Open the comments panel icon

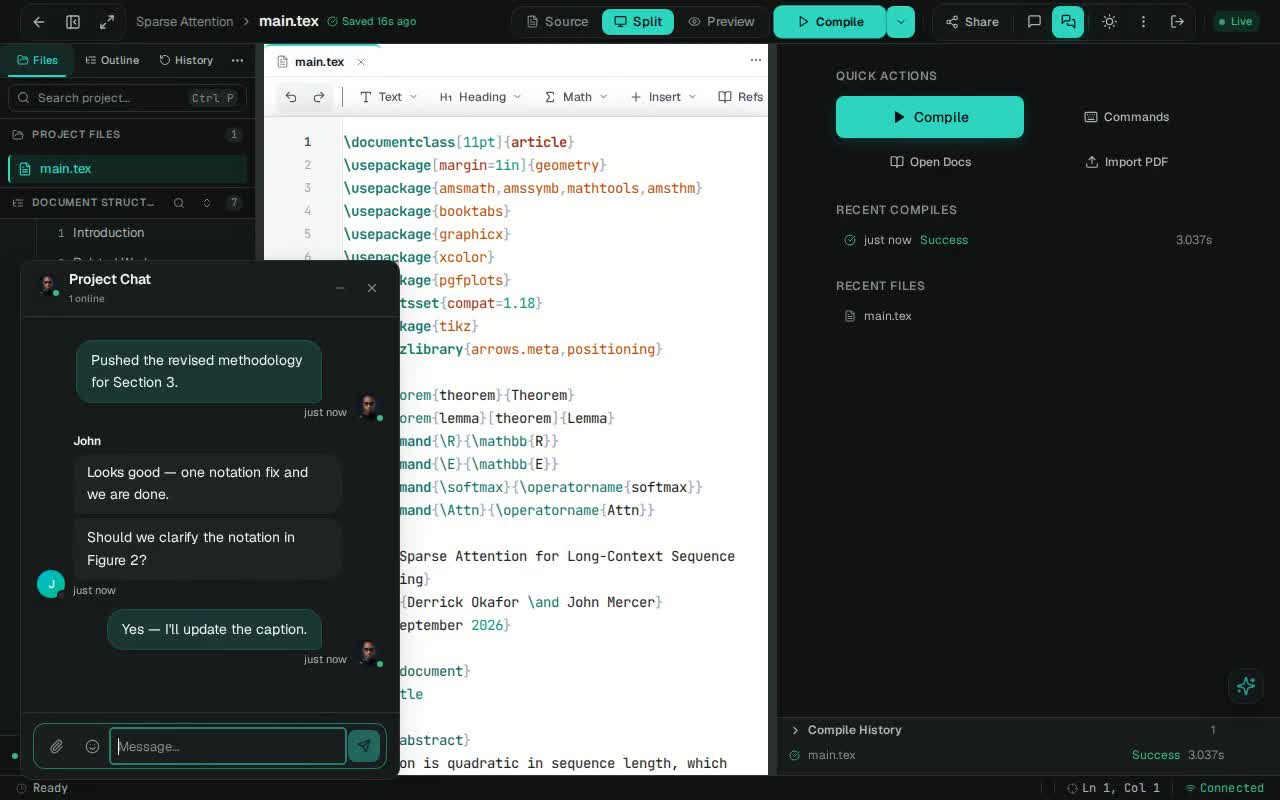pyautogui.click(x=1034, y=21)
